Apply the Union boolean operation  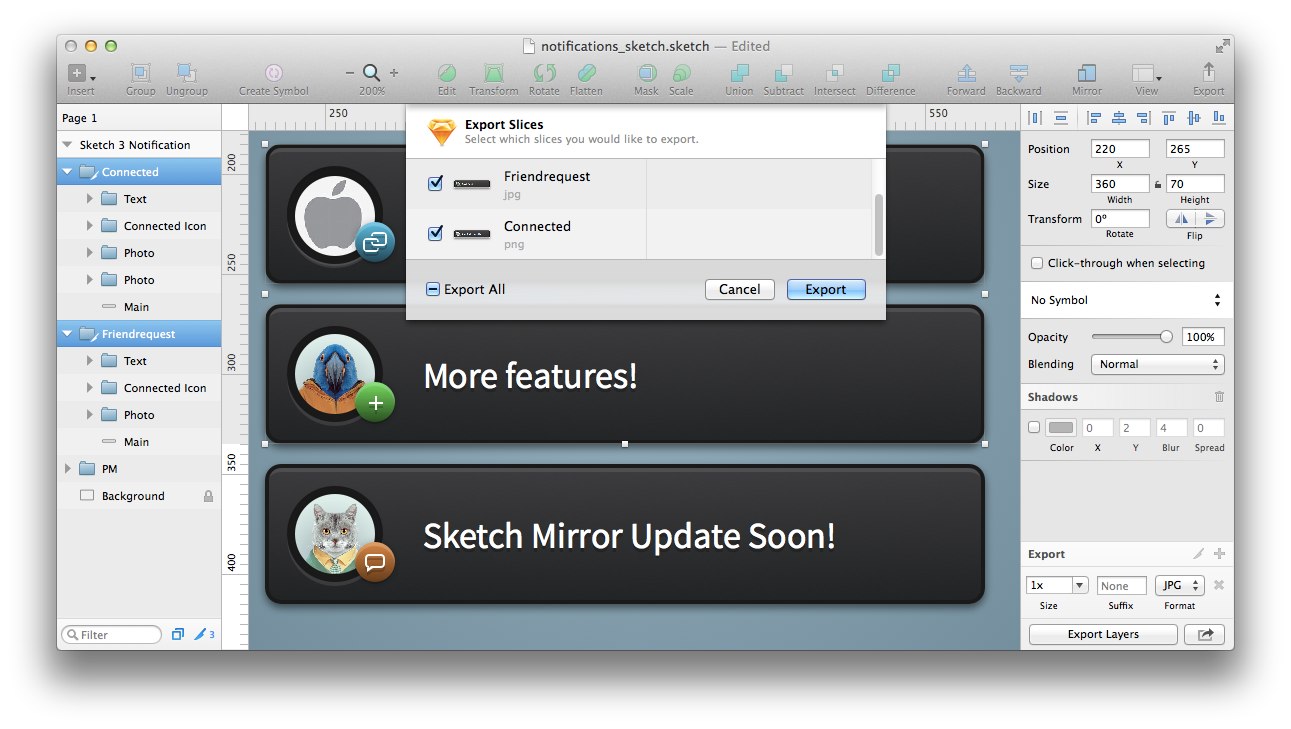pos(739,73)
